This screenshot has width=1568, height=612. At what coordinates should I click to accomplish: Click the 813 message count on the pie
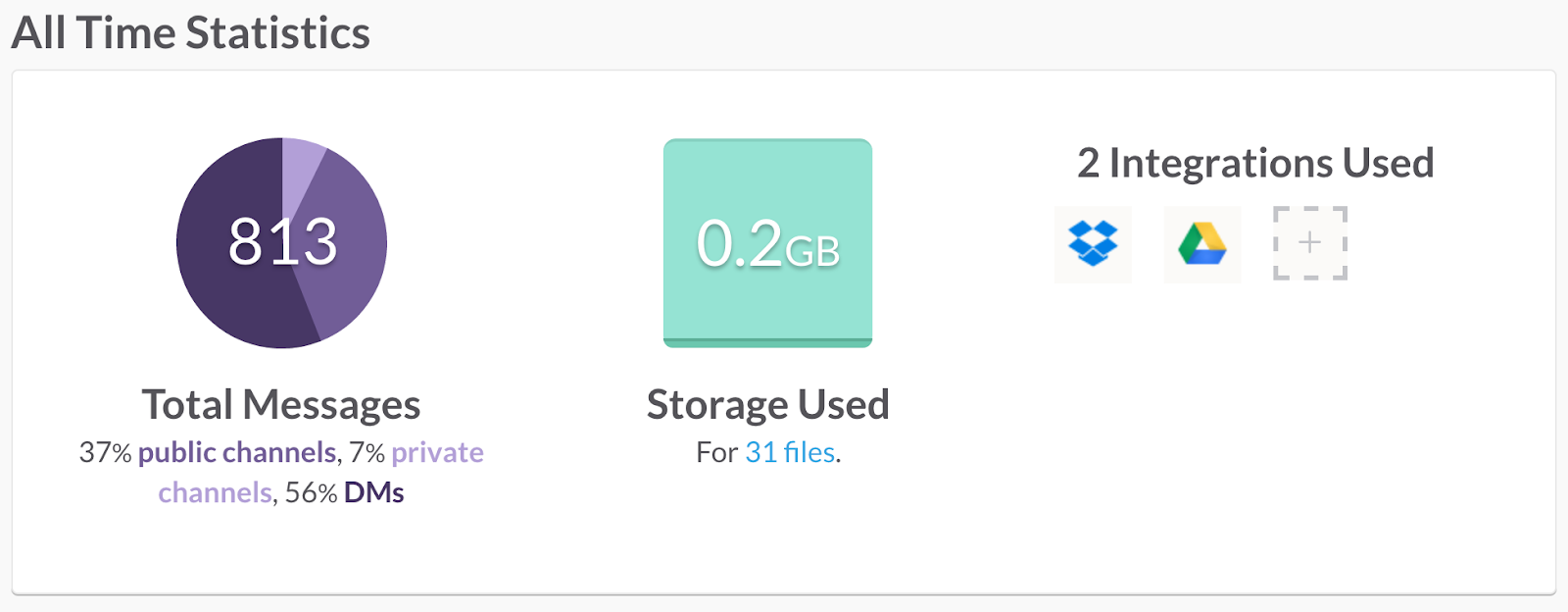pyautogui.click(x=282, y=241)
